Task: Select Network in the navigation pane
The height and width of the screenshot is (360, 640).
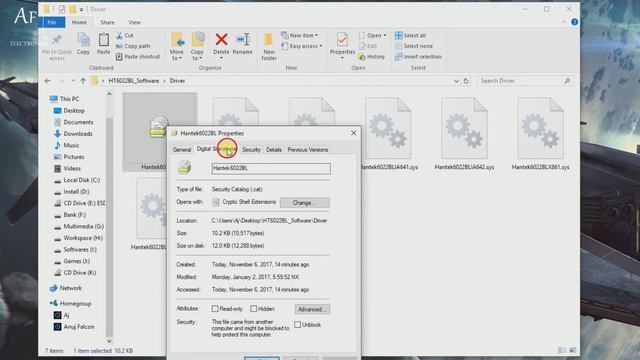Action: pyautogui.click(x=70, y=288)
